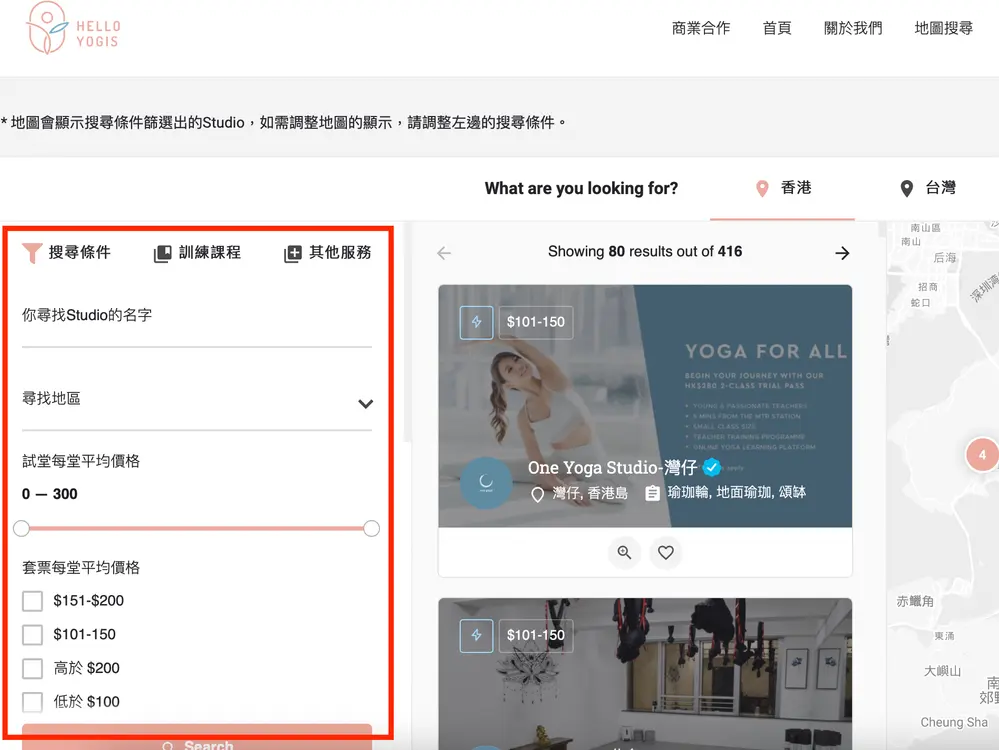The image size is (999, 750).
Task: Click the pink trial price slider track
Action: [x=196, y=528]
